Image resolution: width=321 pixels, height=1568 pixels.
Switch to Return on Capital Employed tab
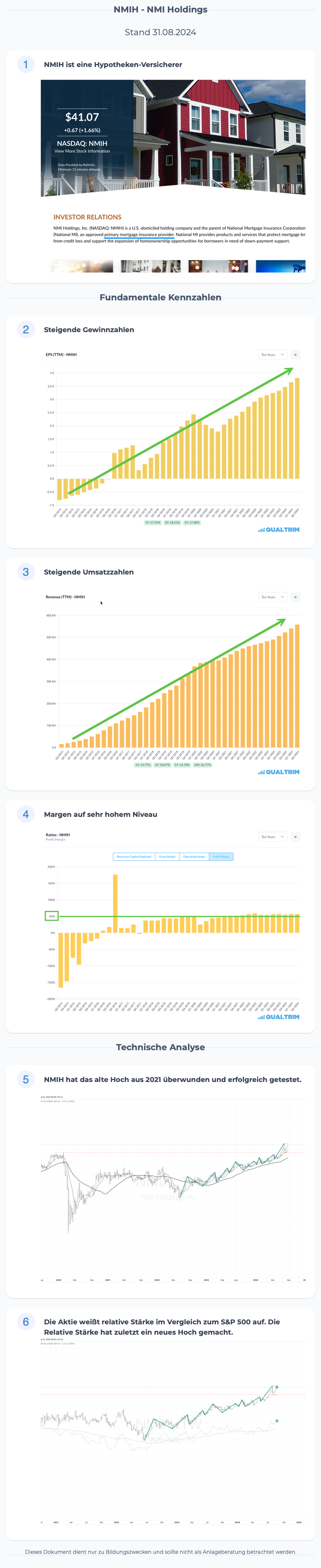[134, 856]
